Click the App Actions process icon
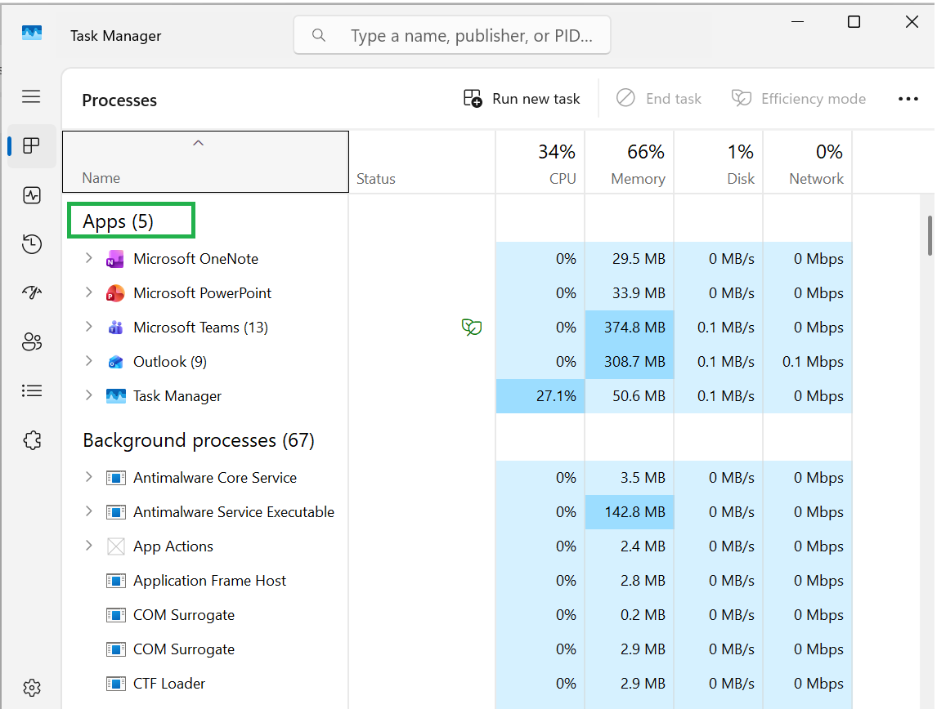Viewport: 936px width, 709px height. pyautogui.click(x=115, y=546)
